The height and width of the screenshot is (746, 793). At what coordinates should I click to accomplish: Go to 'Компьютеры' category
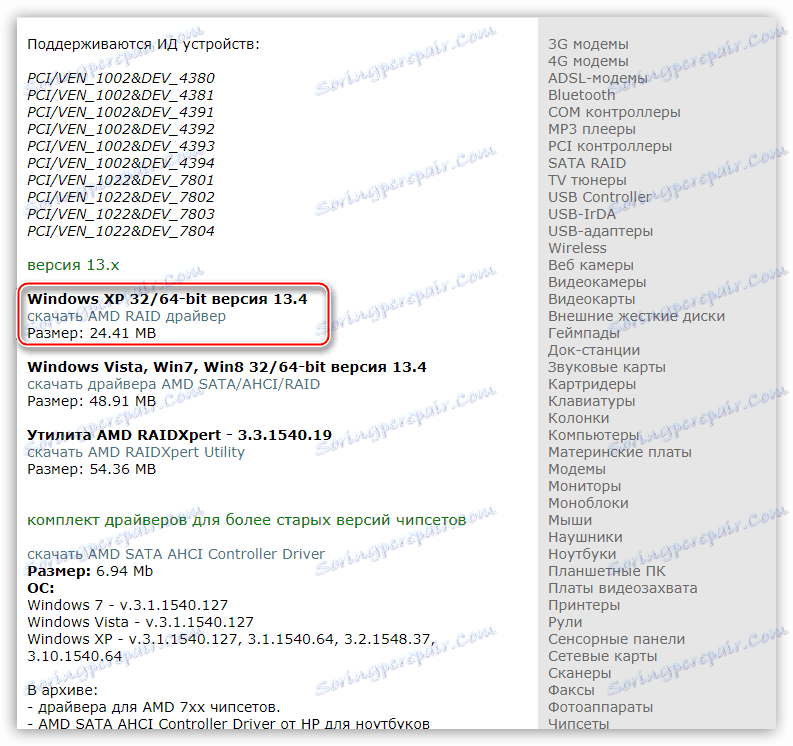click(x=594, y=435)
